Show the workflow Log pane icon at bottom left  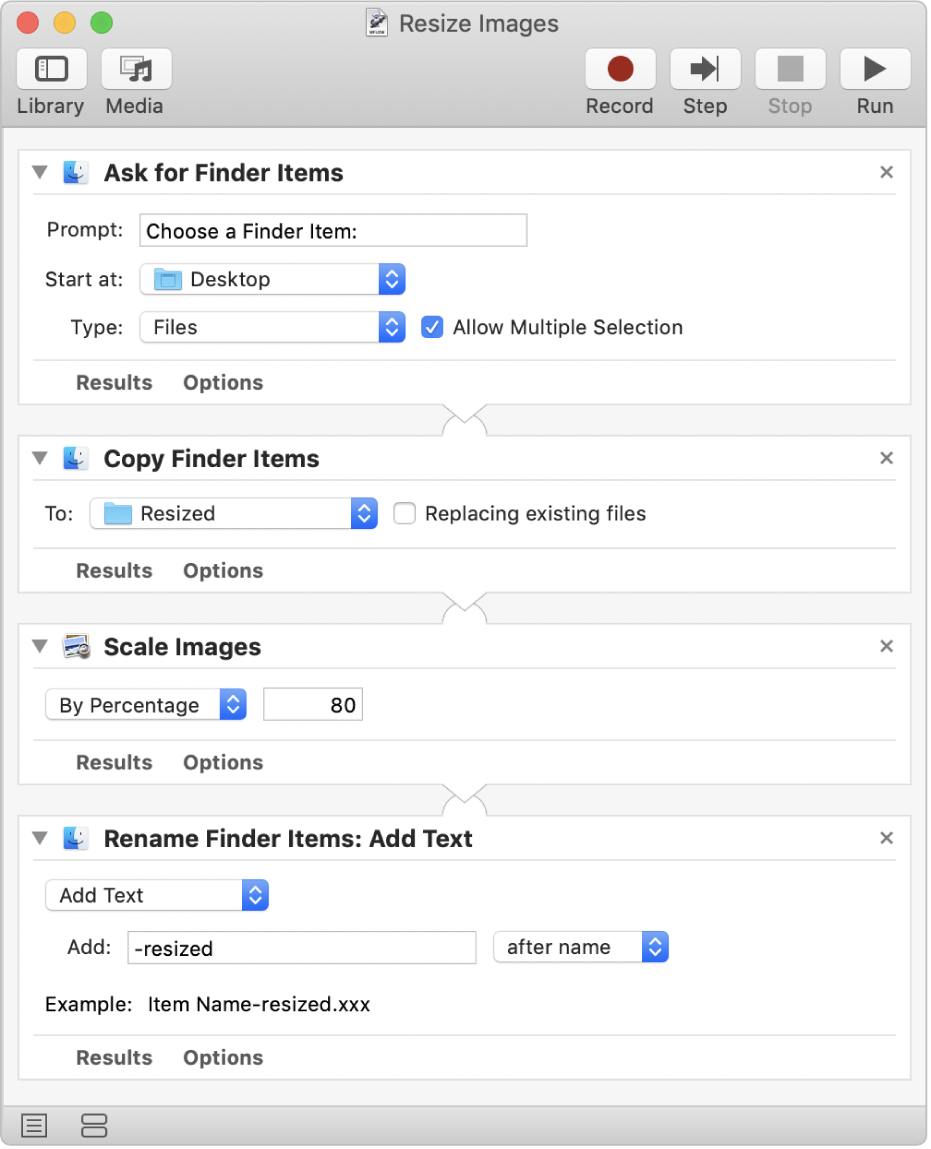[33, 1125]
